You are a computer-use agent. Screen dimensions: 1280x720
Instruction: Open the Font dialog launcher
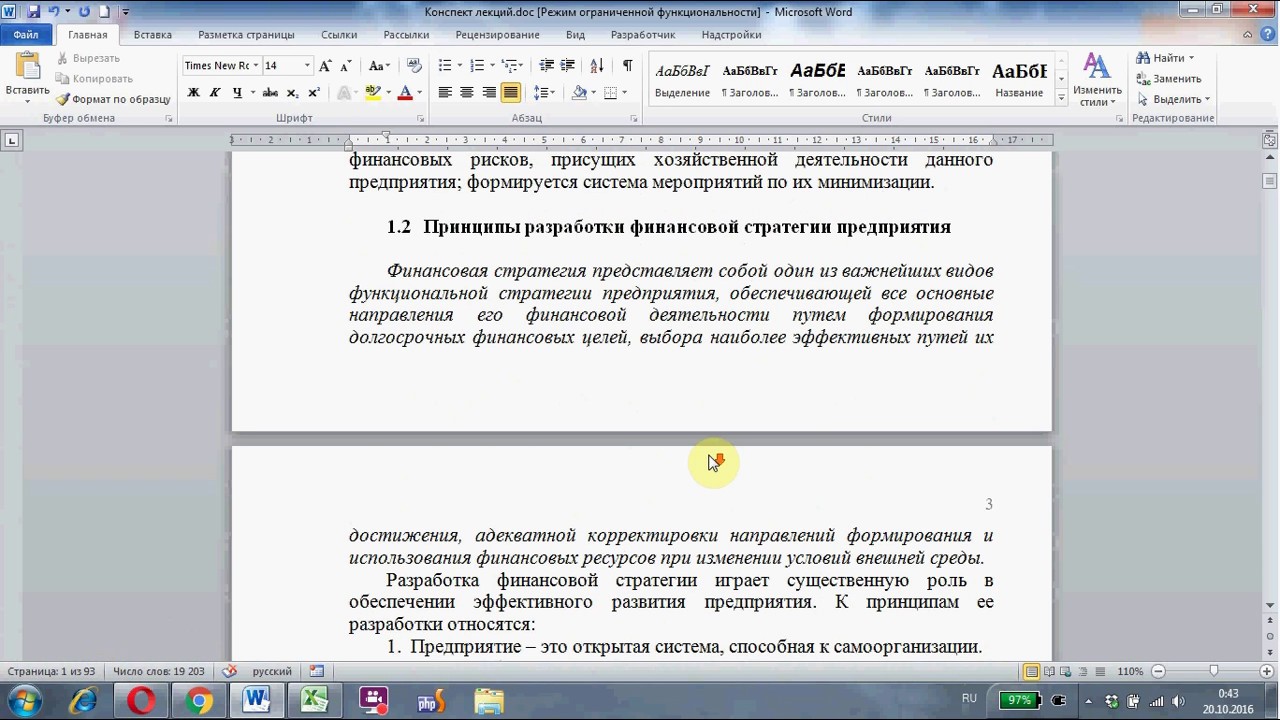[x=421, y=119]
